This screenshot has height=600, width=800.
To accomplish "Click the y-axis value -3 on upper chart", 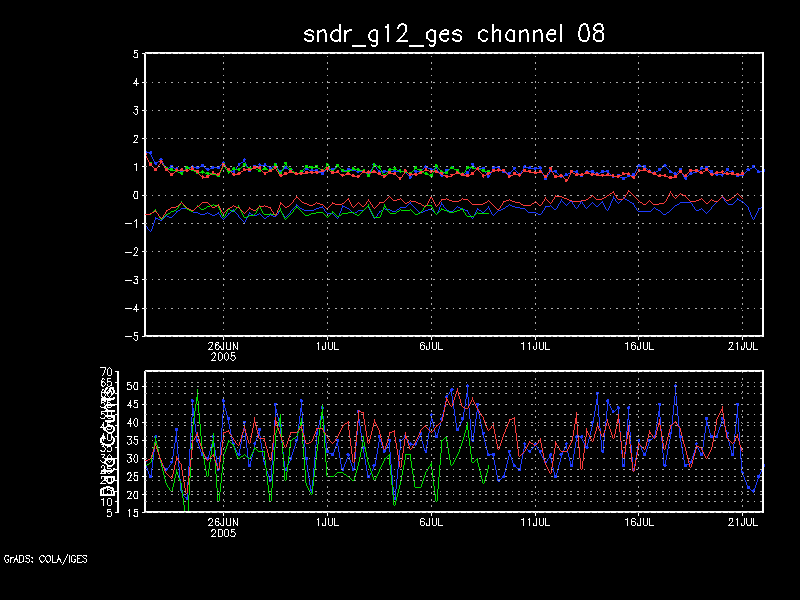I will coord(132,280).
